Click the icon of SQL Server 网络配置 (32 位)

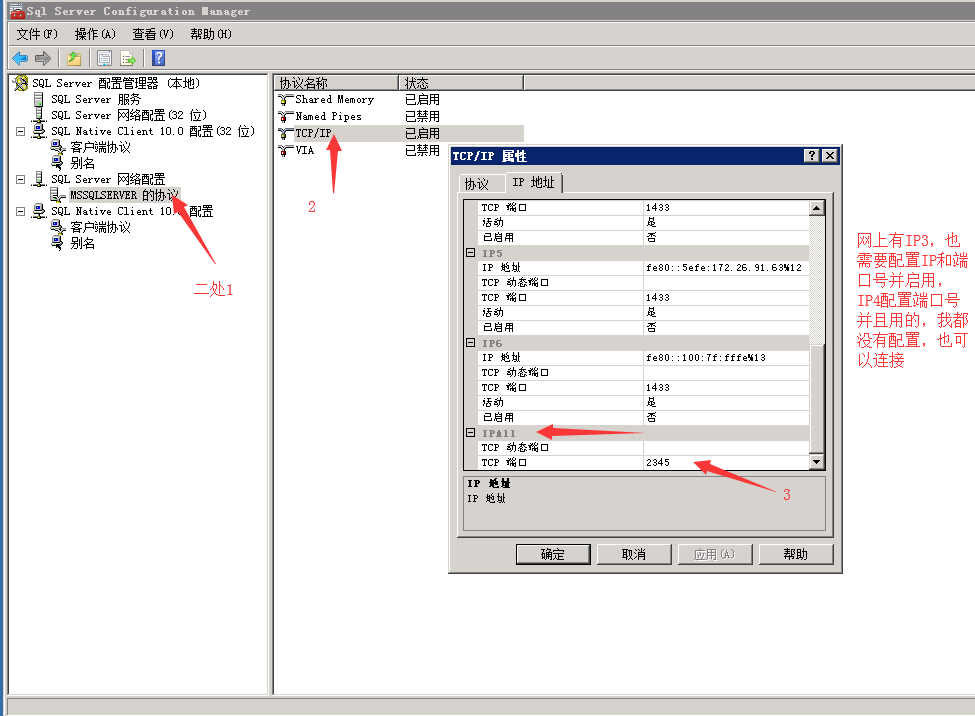[39, 115]
